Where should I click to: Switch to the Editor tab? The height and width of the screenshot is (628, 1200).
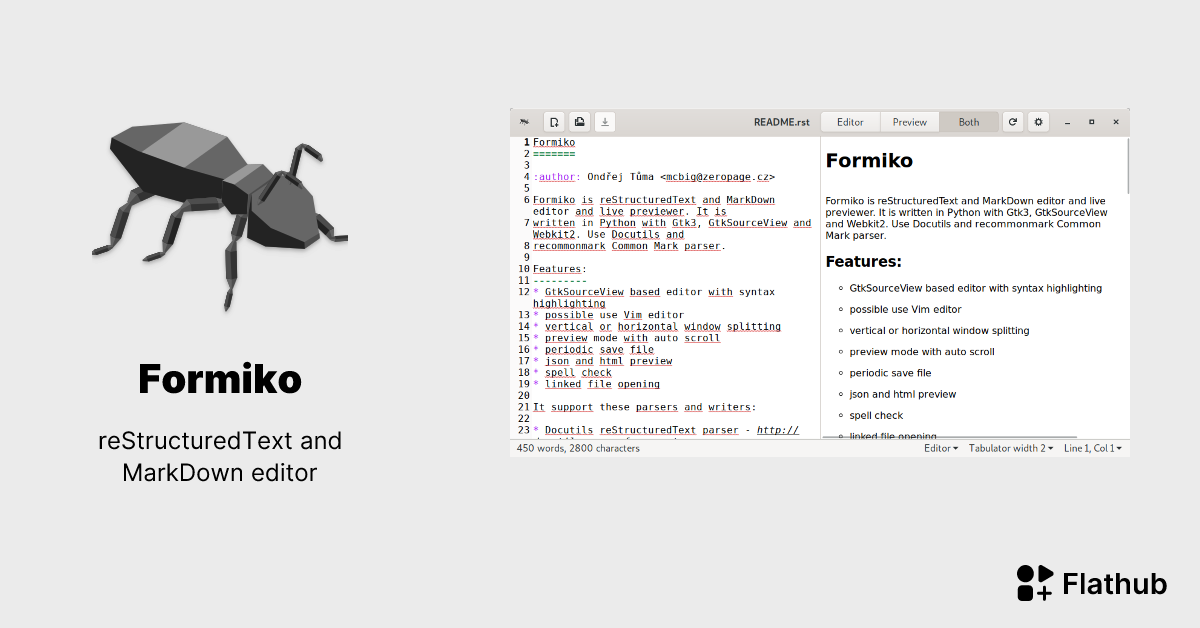850,121
